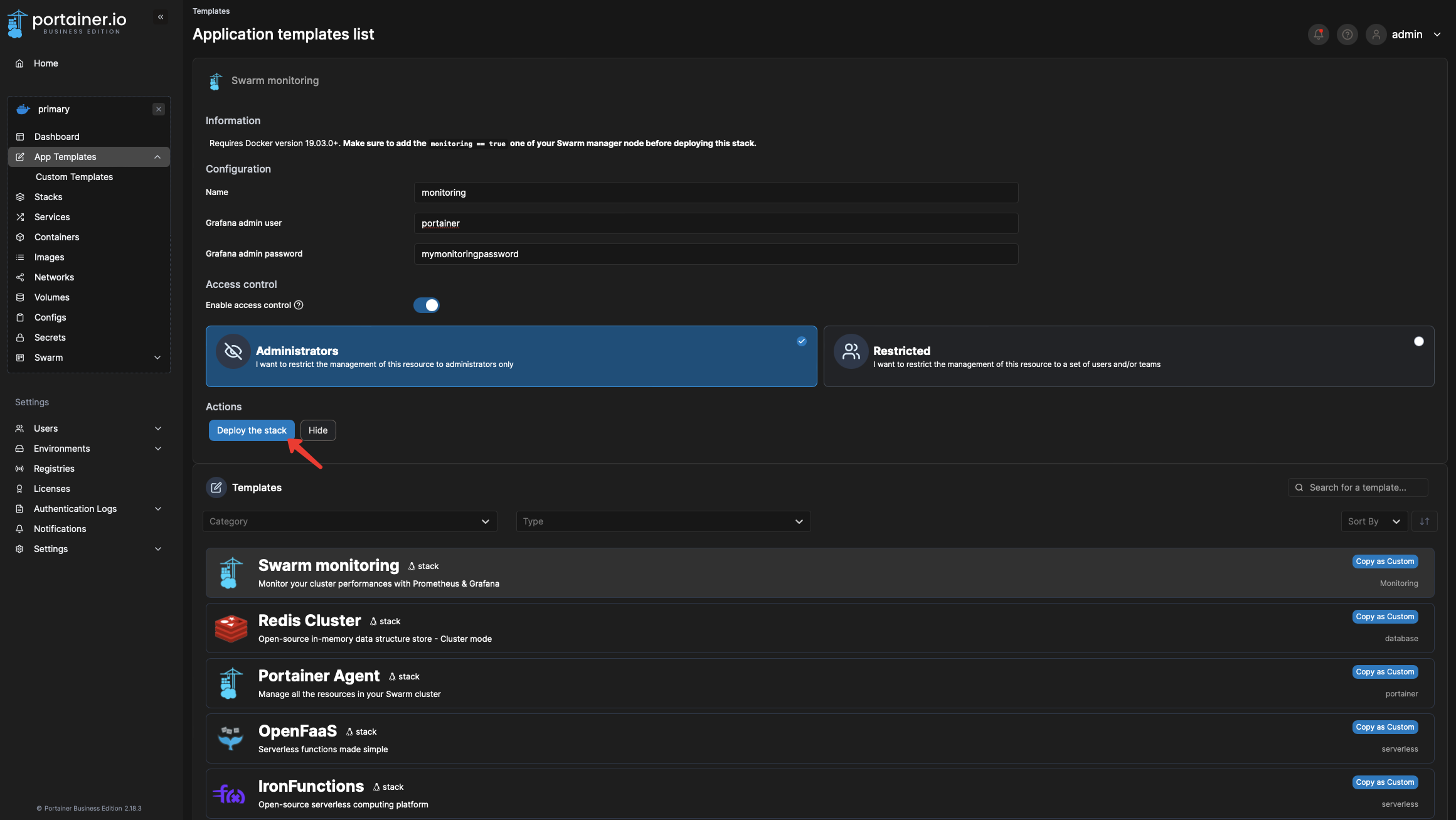
Task: Copy Swarm monitoring as Custom template
Action: click(x=1385, y=562)
